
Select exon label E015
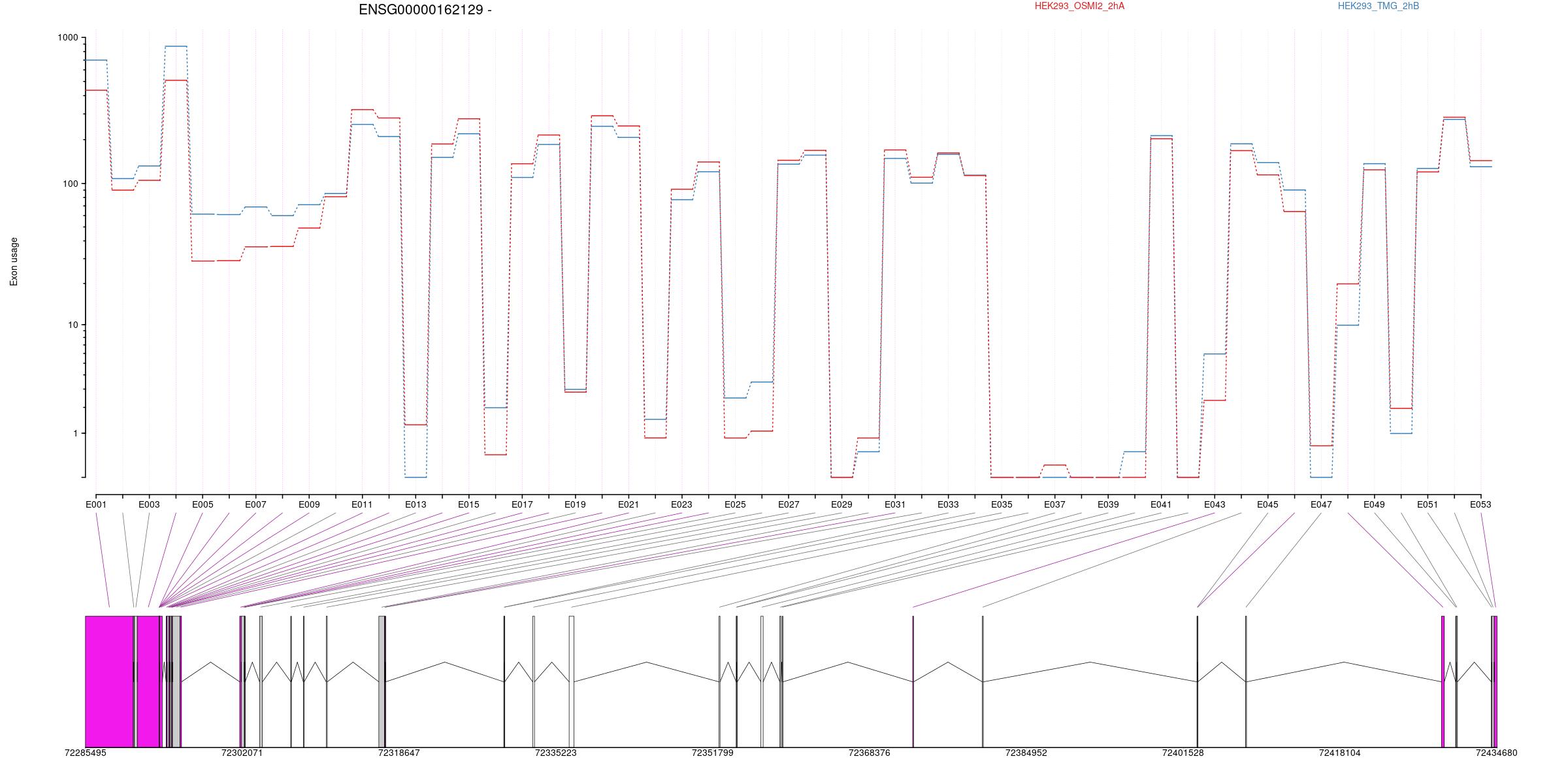(468, 504)
